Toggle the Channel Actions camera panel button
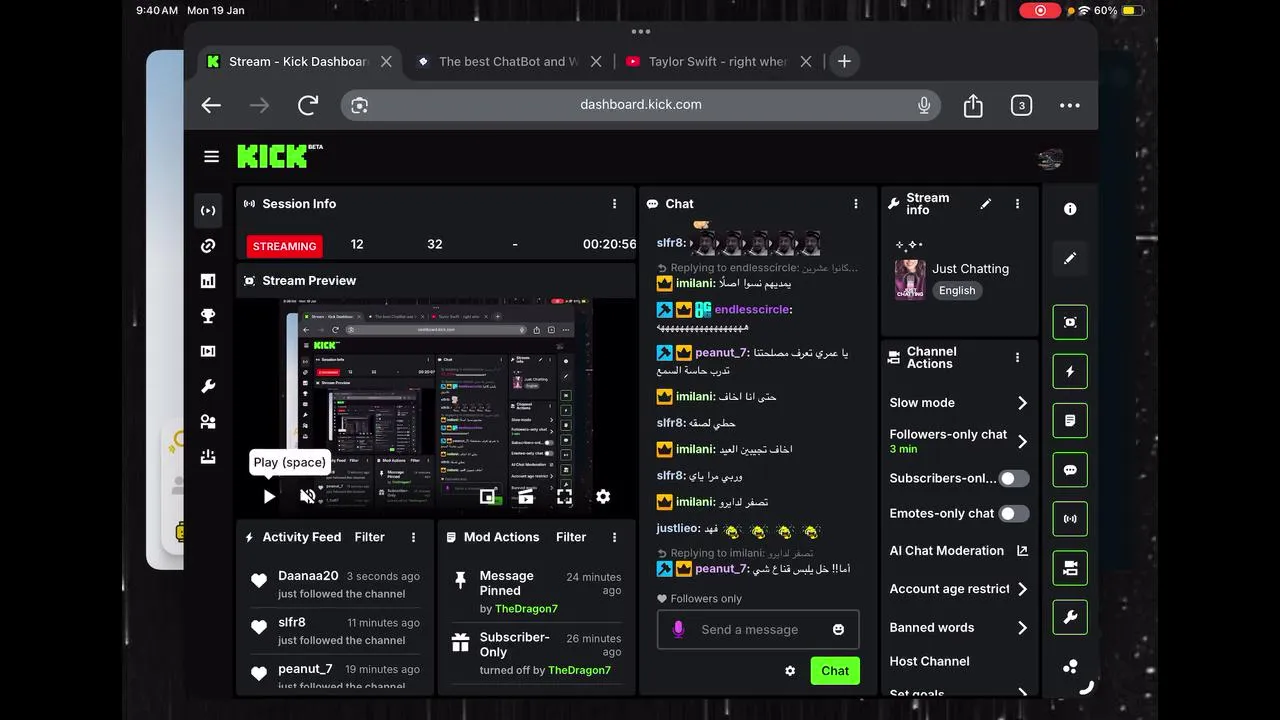This screenshot has height=720, width=1280. click(x=1070, y=568)
